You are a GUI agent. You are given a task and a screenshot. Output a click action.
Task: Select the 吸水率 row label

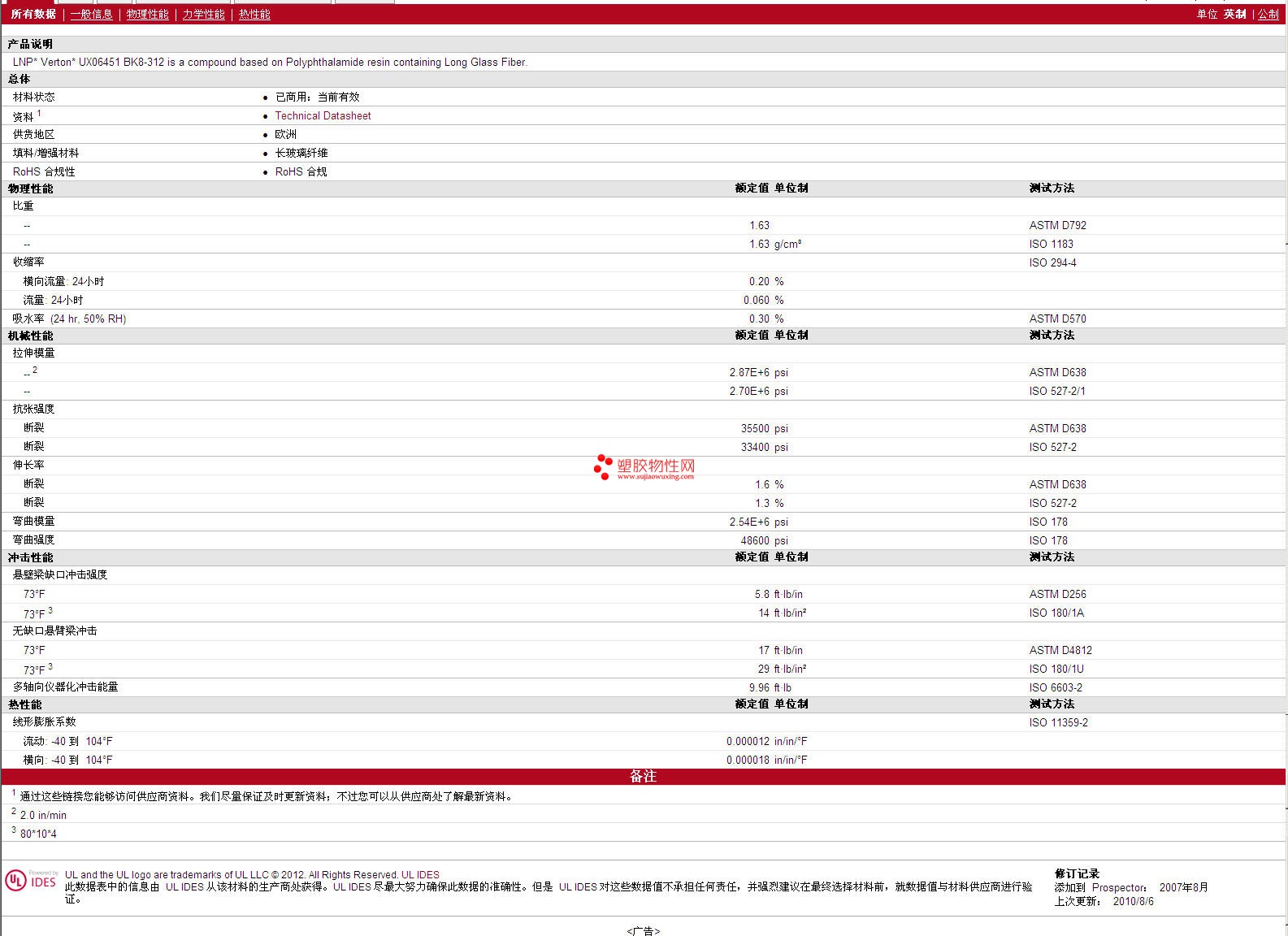point(69,318)
